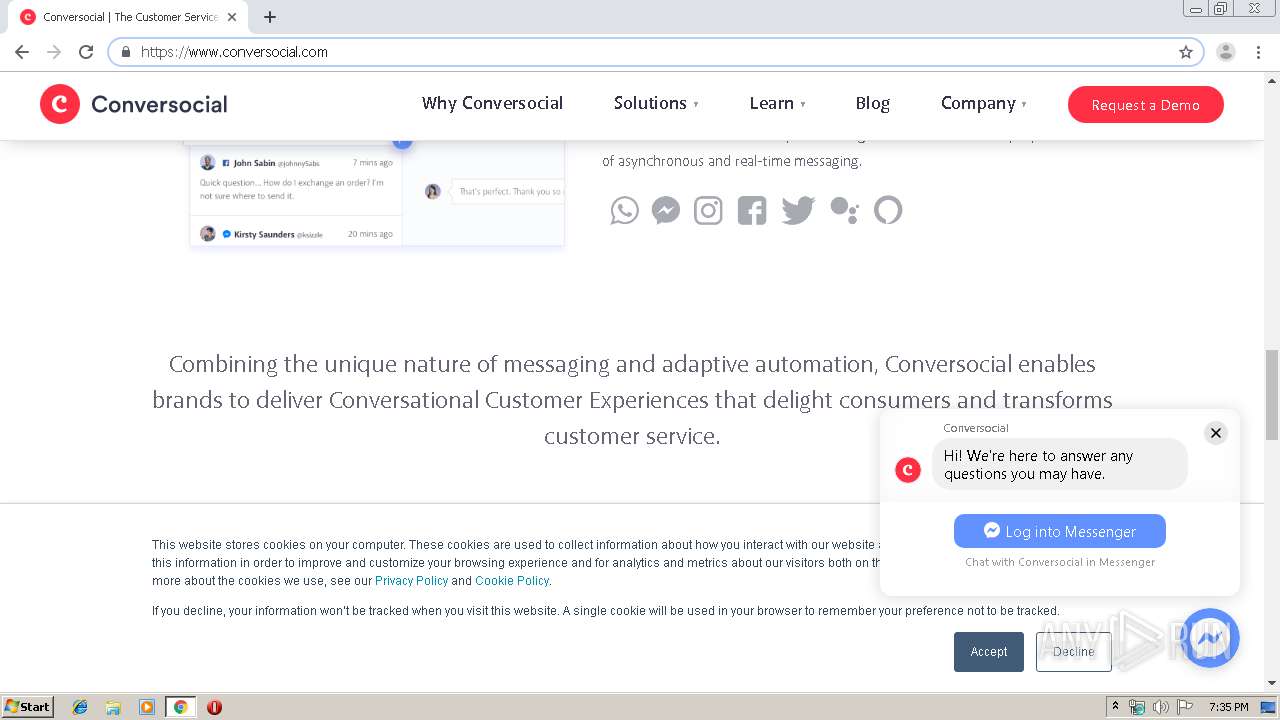1280x720 pixels.
Task: Open the round Messenger chat bubble launcher
Action: pos(1210,638)
